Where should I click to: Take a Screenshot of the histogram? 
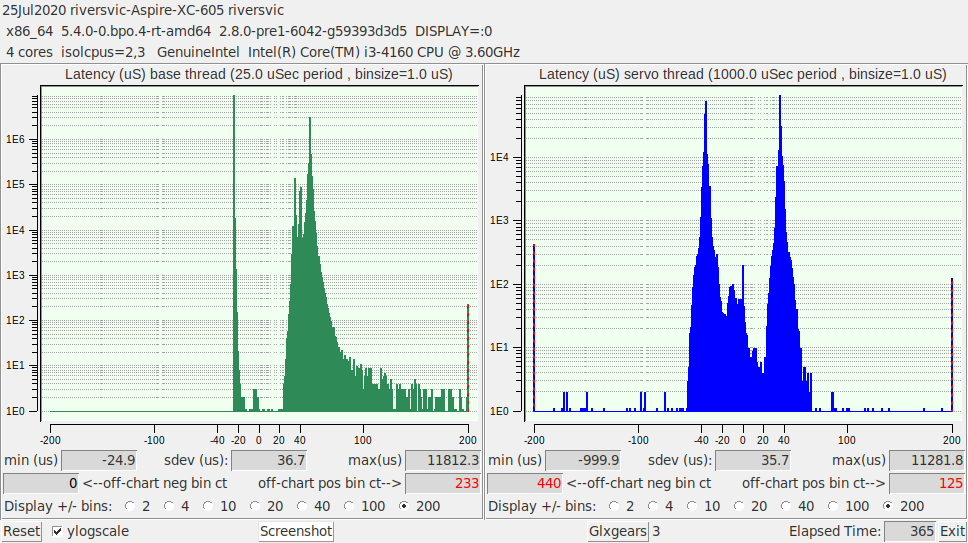click(x=296, y=531)
